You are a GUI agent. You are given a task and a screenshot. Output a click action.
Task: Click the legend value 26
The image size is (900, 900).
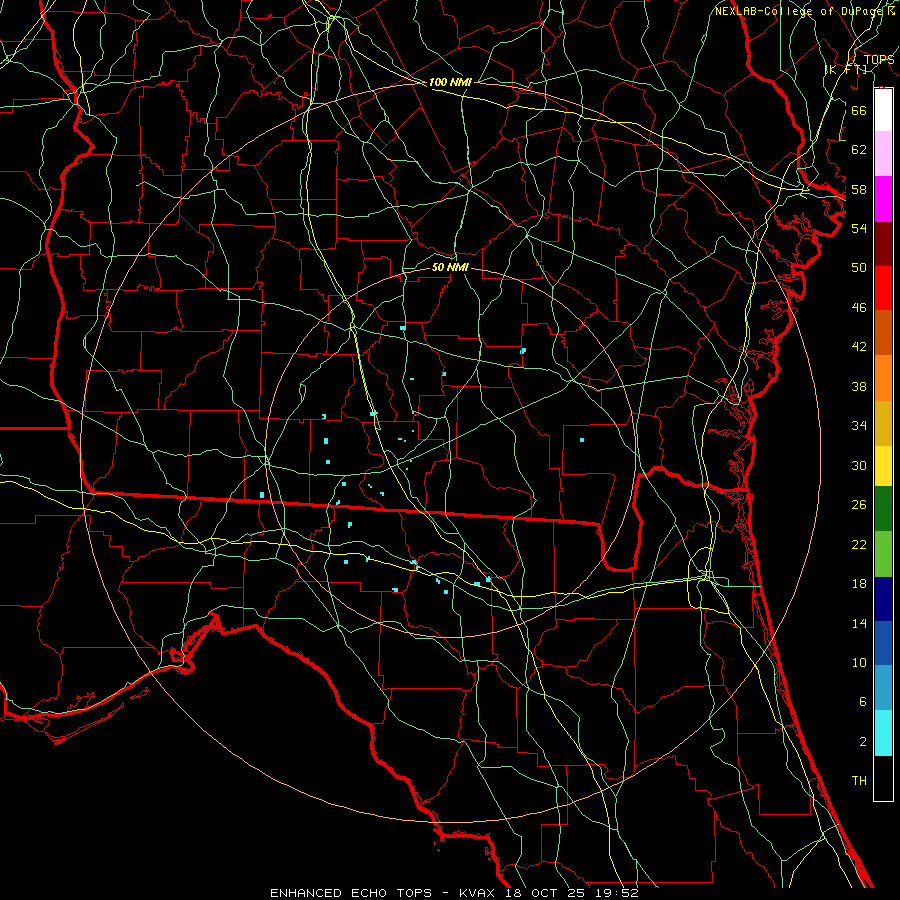[x=859, y=505]
